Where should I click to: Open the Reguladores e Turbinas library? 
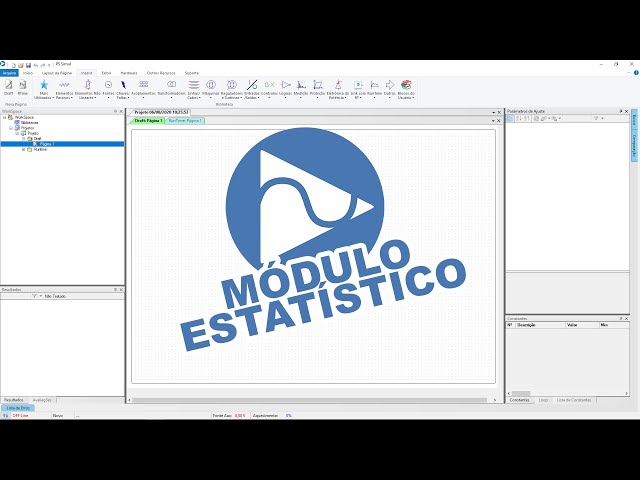click(231, 89)
